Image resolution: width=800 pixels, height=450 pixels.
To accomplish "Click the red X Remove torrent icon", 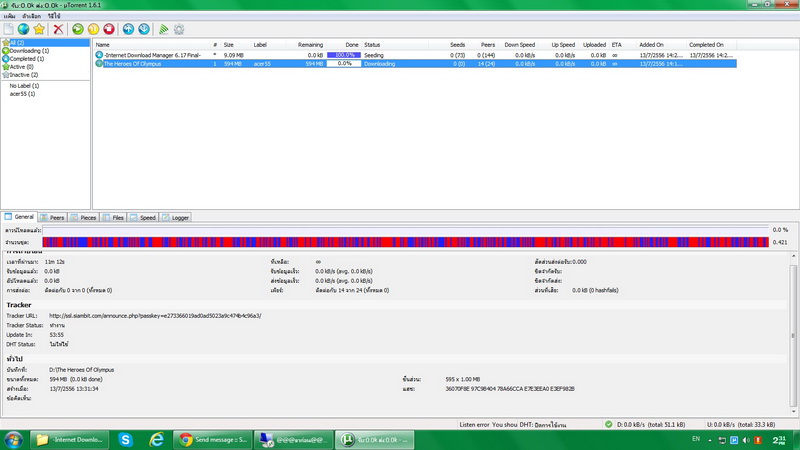I will click(58, 29).
